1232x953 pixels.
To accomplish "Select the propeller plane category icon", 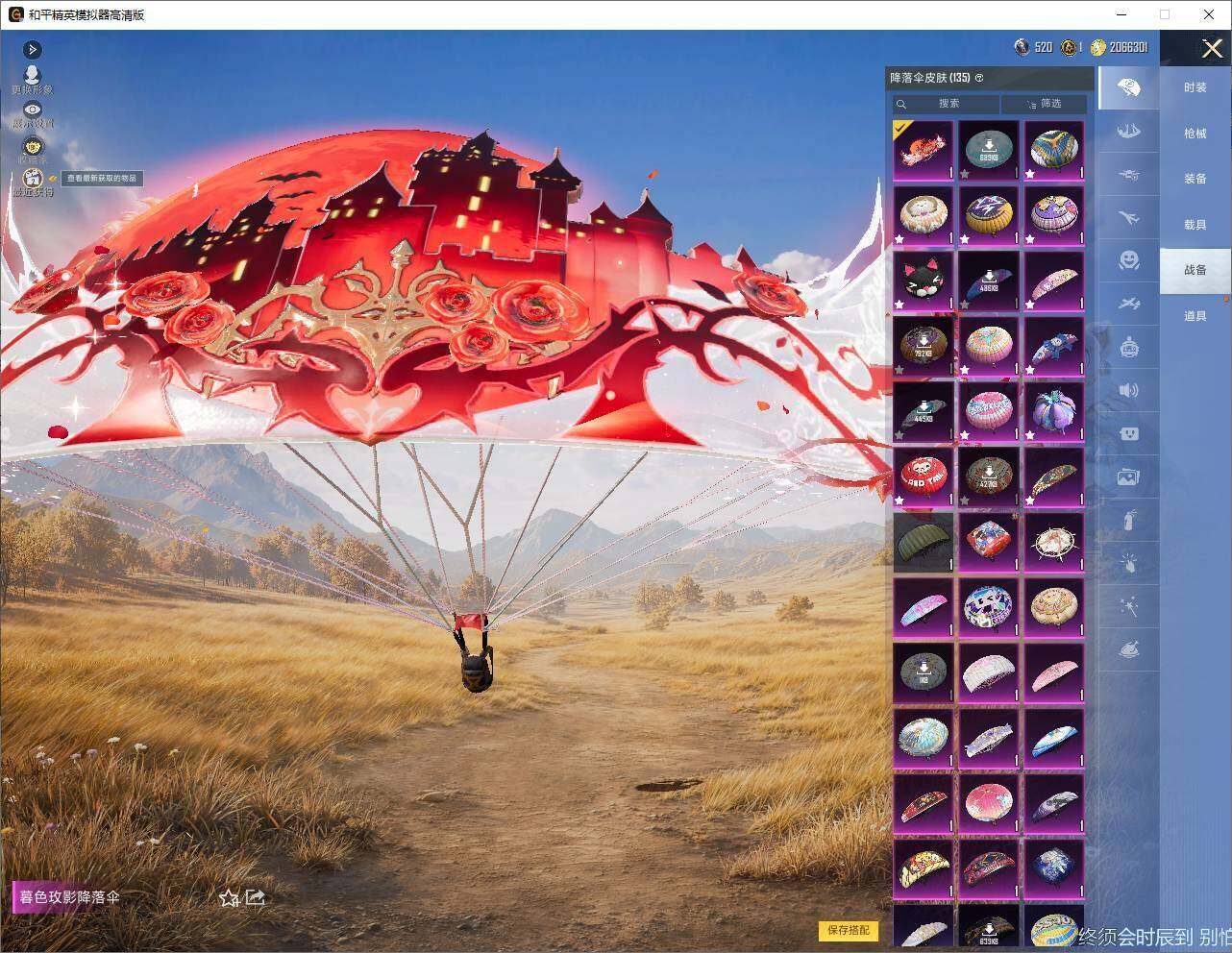I will (x=1129, y=304).
